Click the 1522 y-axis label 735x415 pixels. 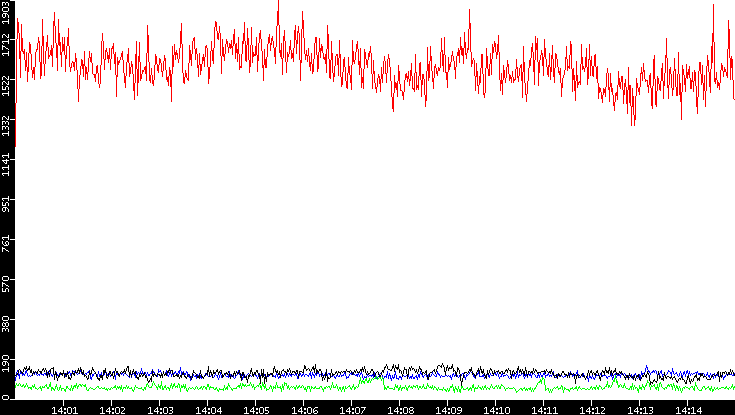pos(6,87)
